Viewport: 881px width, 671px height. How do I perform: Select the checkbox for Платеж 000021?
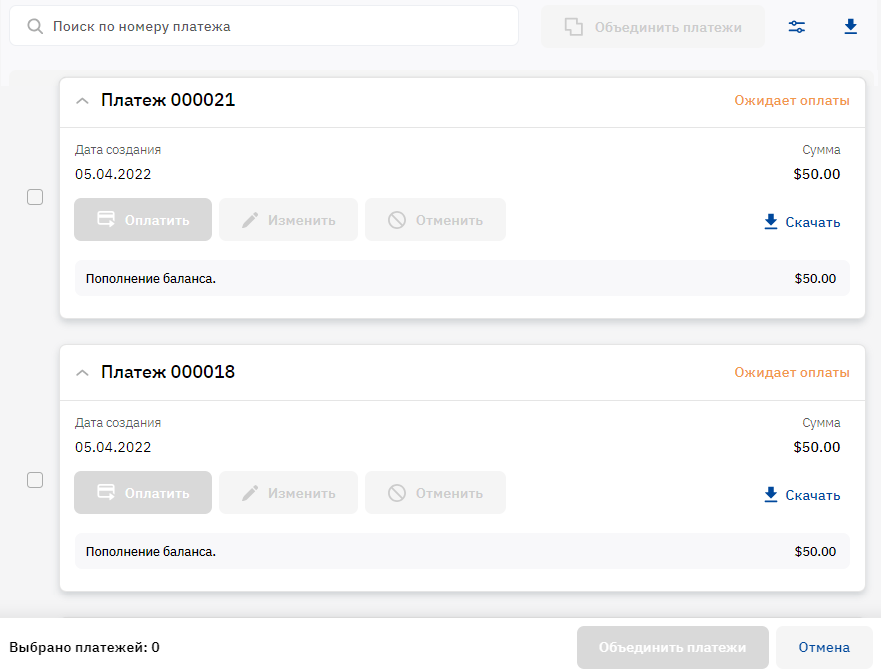[35, 197]
